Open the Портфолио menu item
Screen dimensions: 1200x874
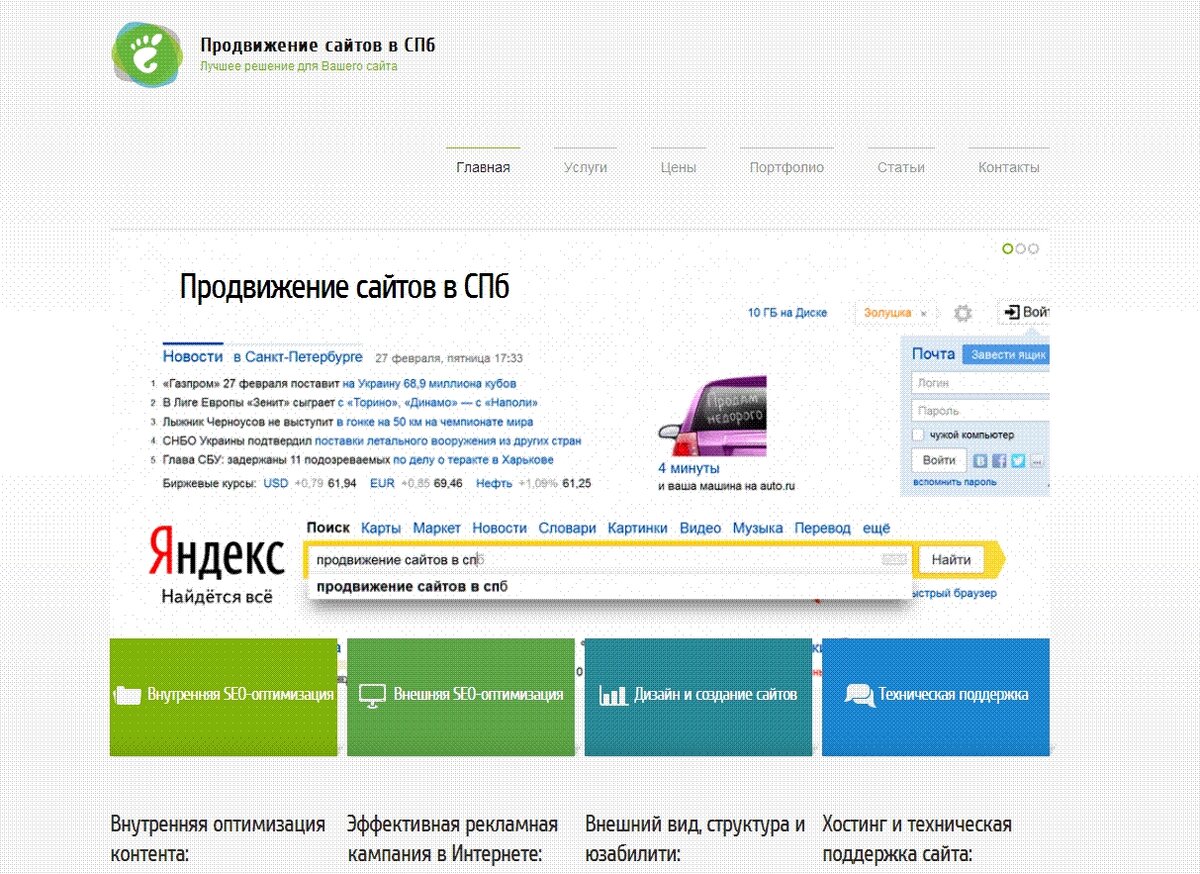tap(787, 167)
